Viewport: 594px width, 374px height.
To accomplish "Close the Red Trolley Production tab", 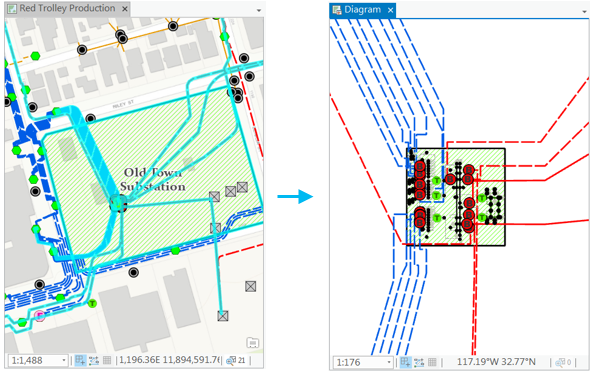I will (125, 9).
